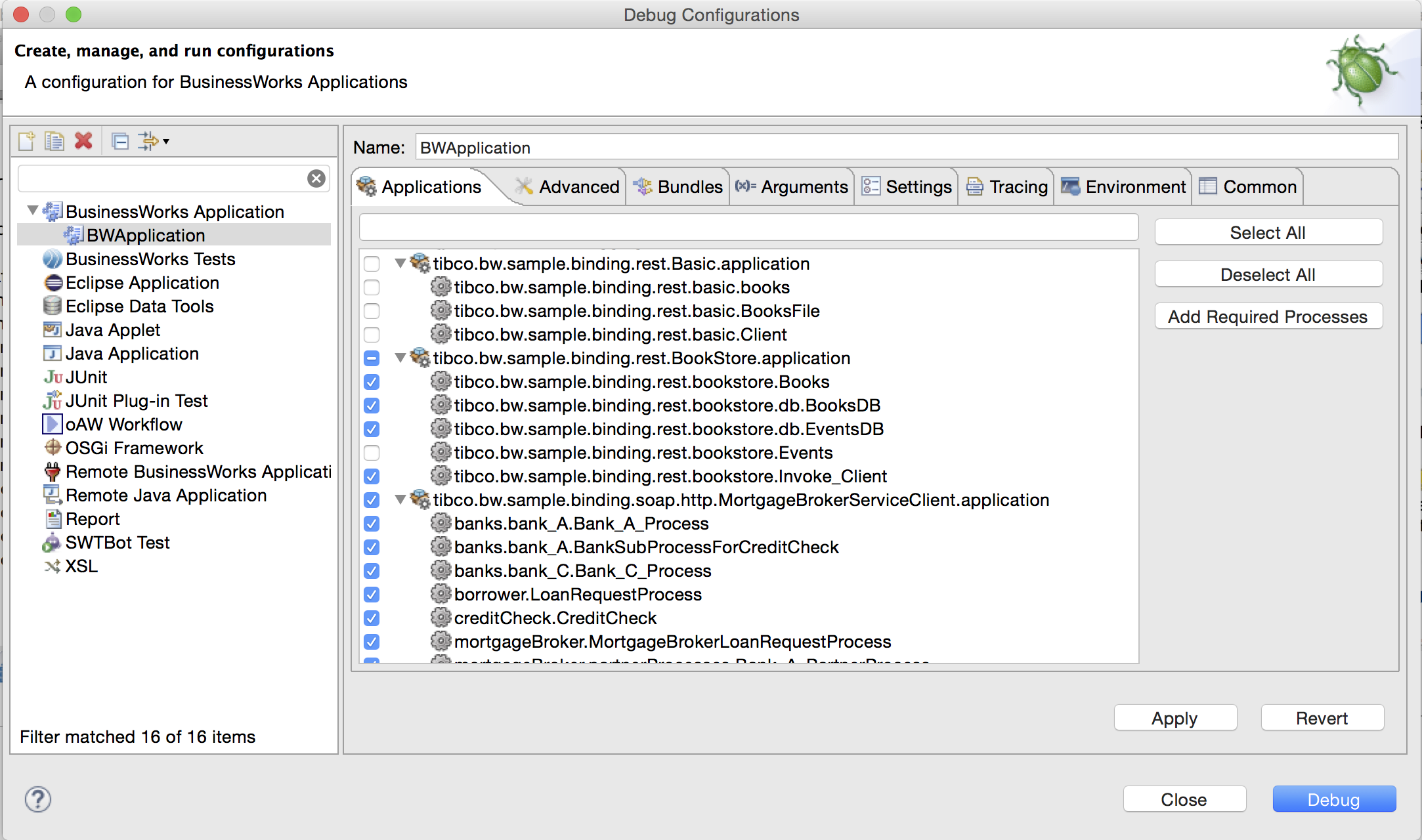Image resolution: width=1422 pixels, height=840 pixels.
Task: Click the Report icon
Action: click(53, 519)
